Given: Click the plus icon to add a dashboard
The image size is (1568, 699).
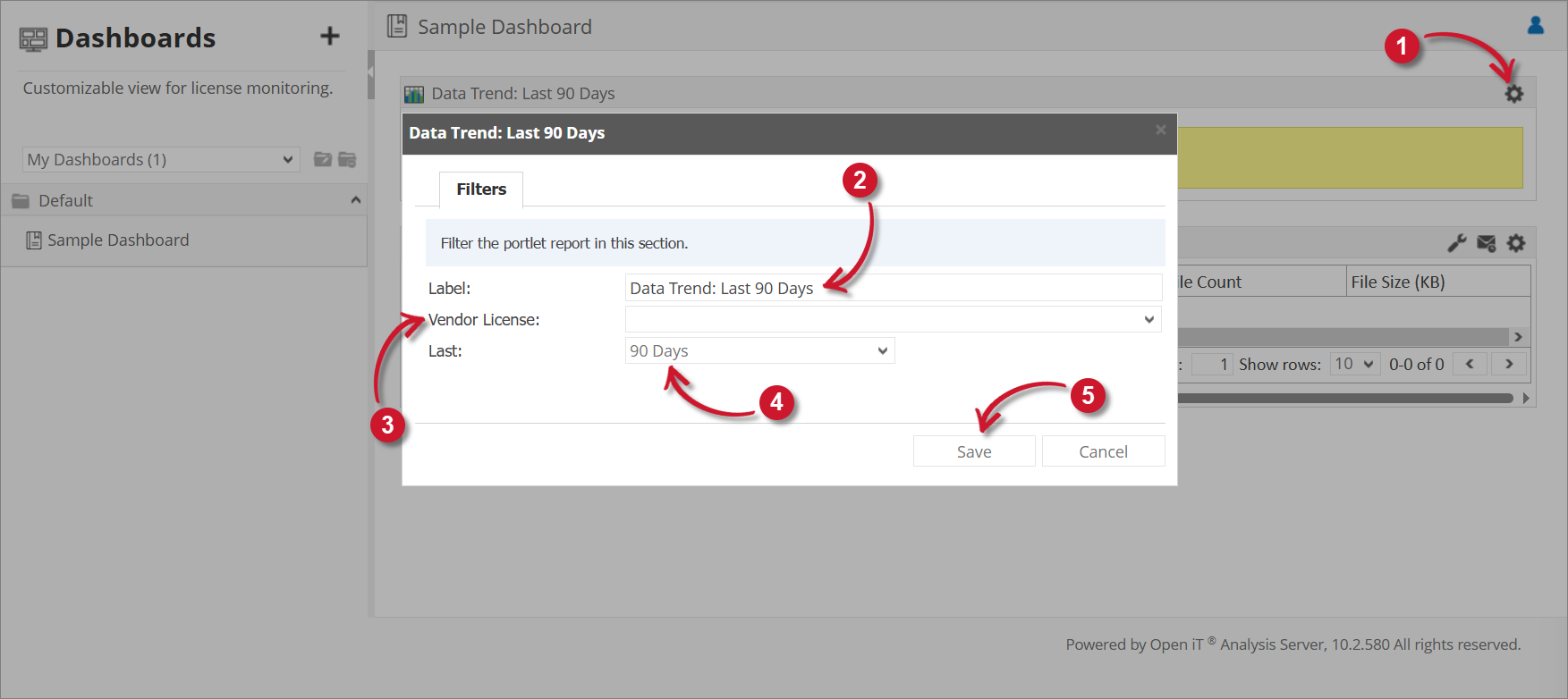Looking at the screenshot, I should (x=330, y=36).
